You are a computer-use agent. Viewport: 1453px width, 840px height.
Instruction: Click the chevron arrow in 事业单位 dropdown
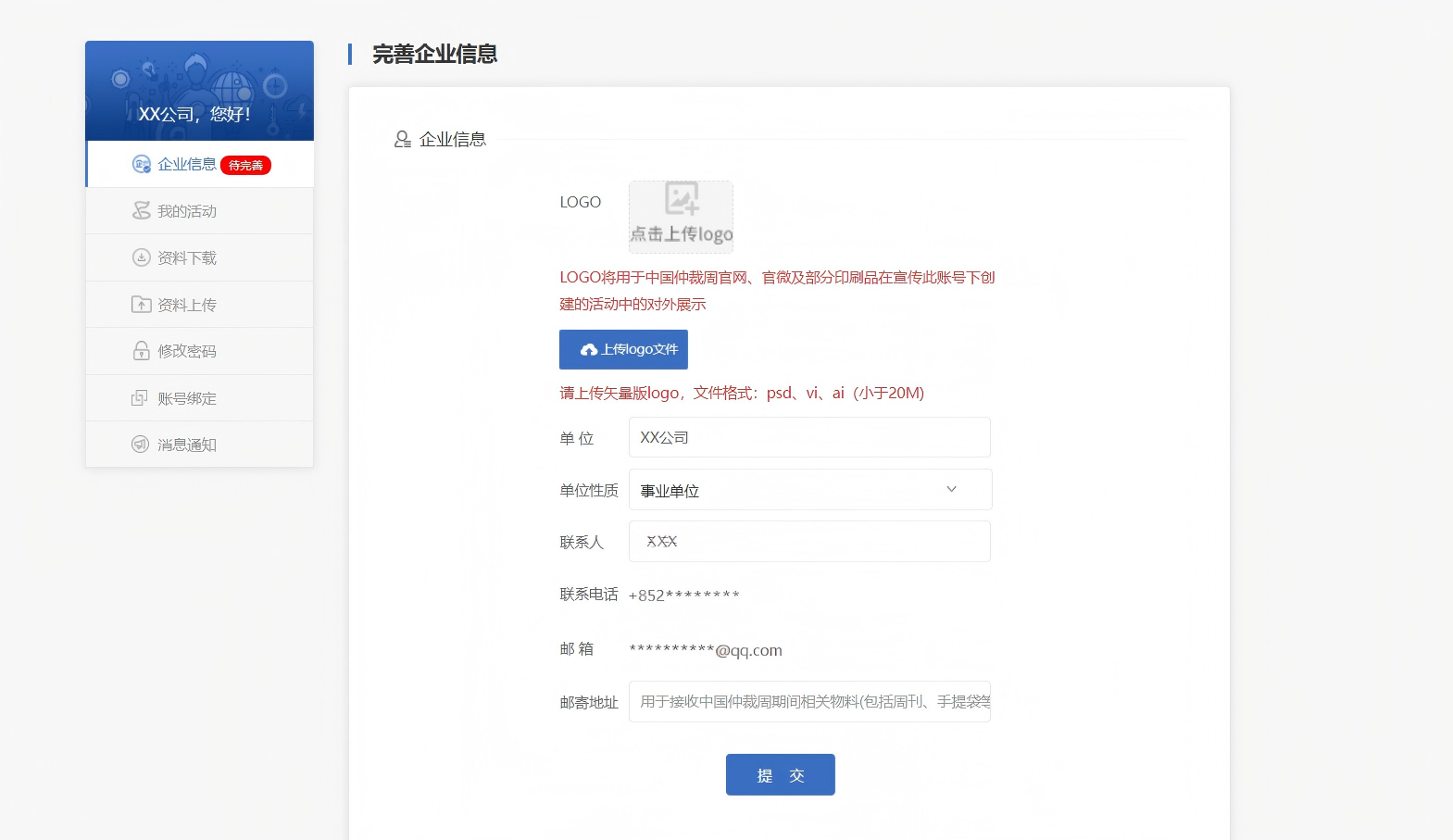(951, 489)
